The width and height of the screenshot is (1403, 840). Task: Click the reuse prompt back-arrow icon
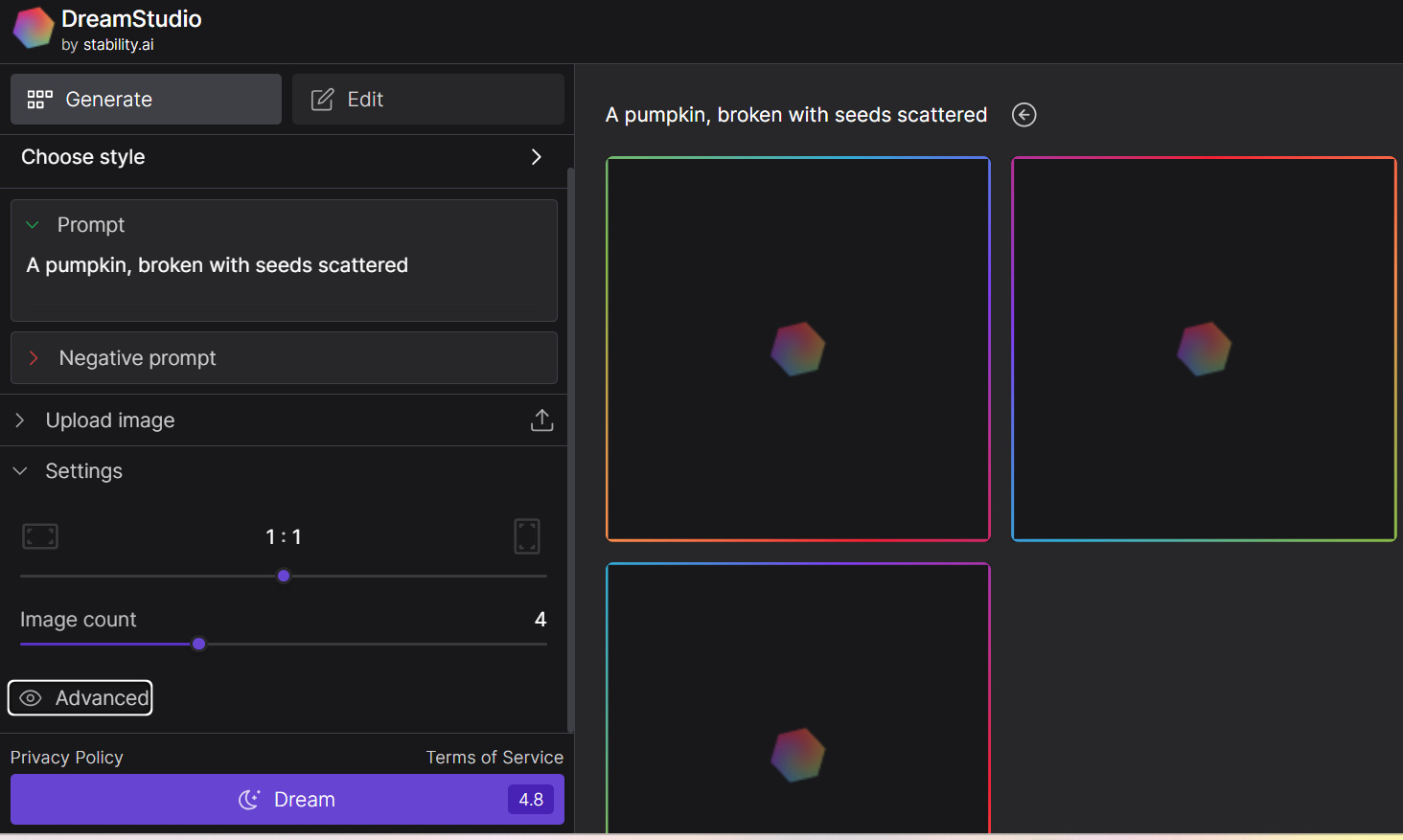point(1024,115)
